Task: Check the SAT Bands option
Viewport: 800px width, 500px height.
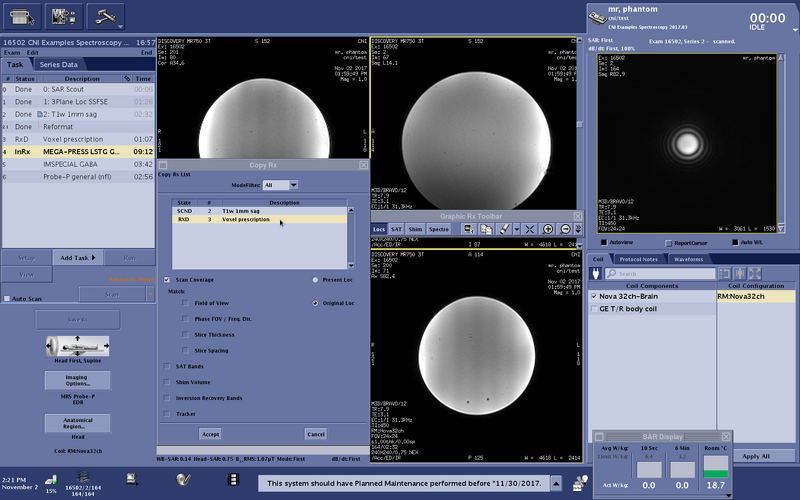Action: pyautogui.click(x=167, y=366)
